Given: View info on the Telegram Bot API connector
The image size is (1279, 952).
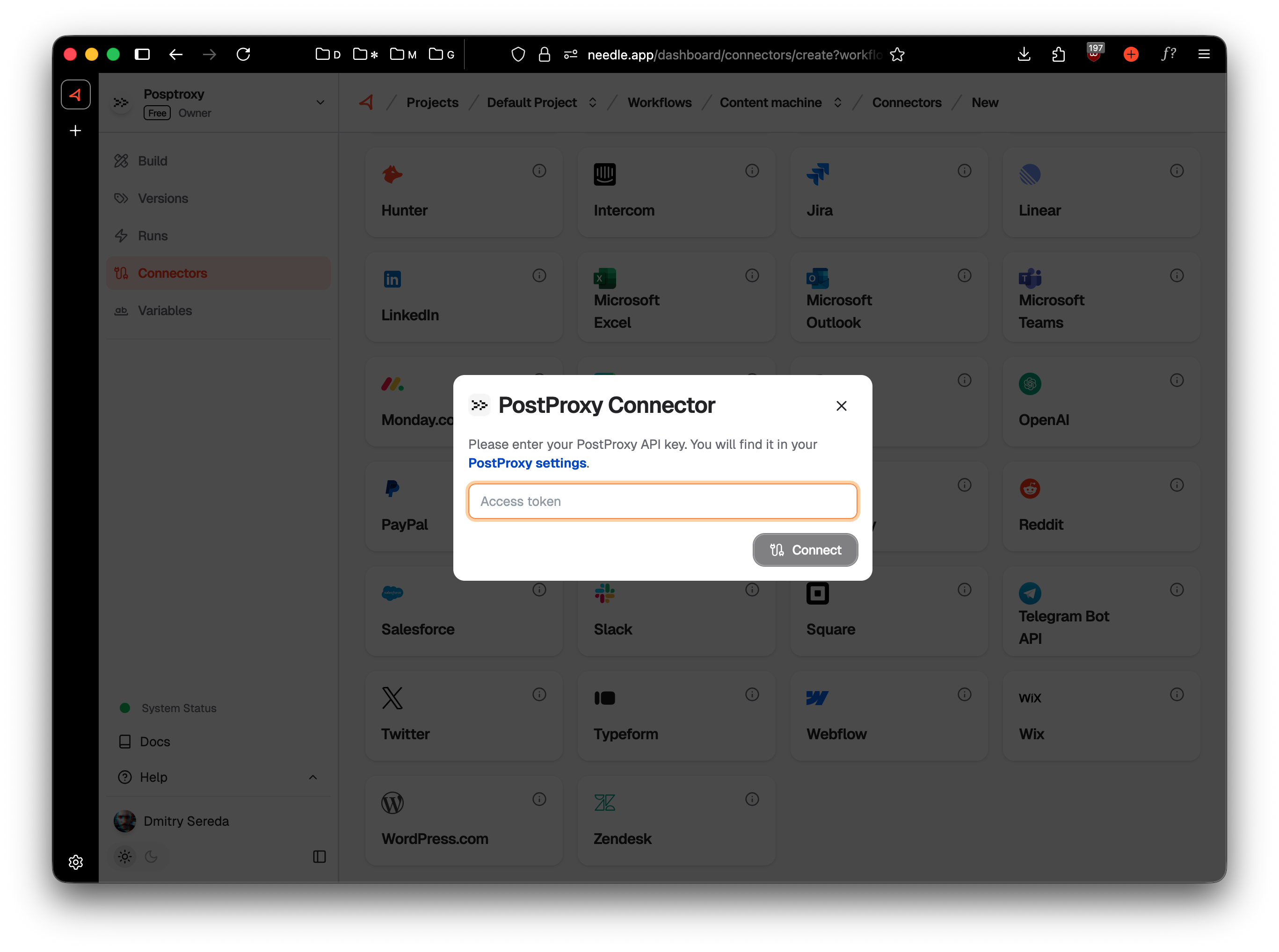Looking at the screenshot, I should (1177, 590).
